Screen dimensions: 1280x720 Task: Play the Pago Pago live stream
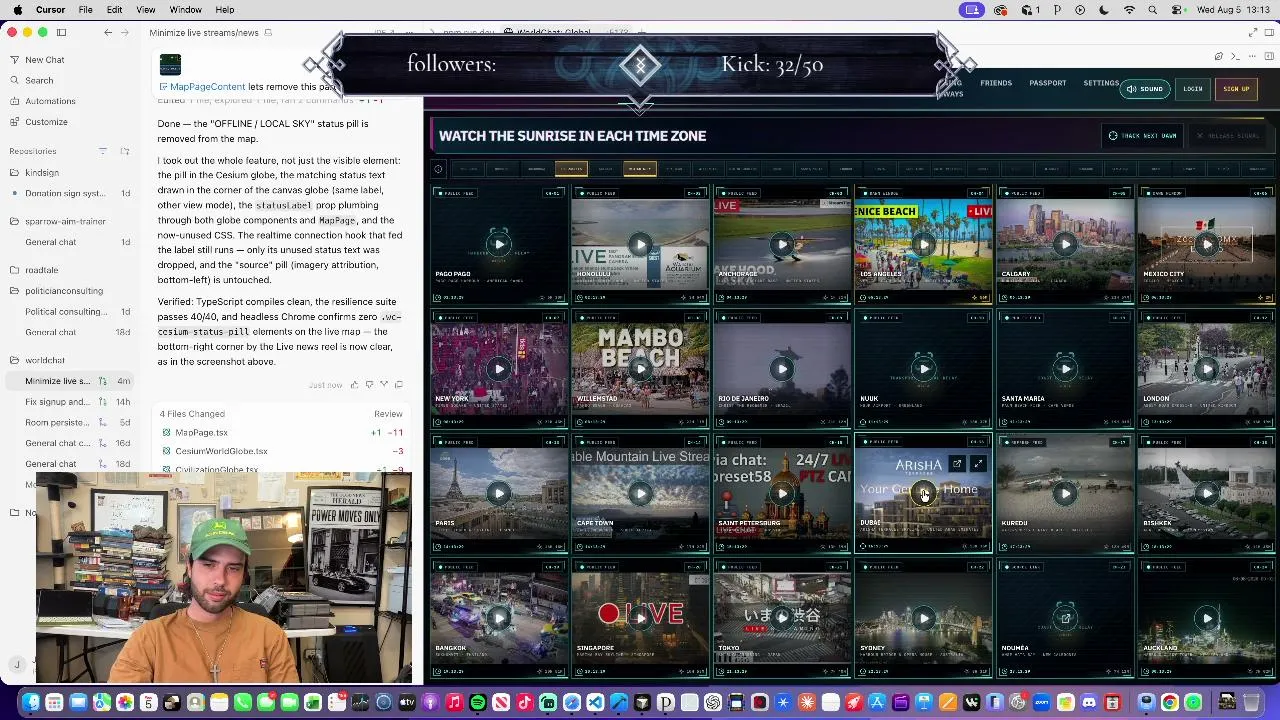click(x=498, y=244)
